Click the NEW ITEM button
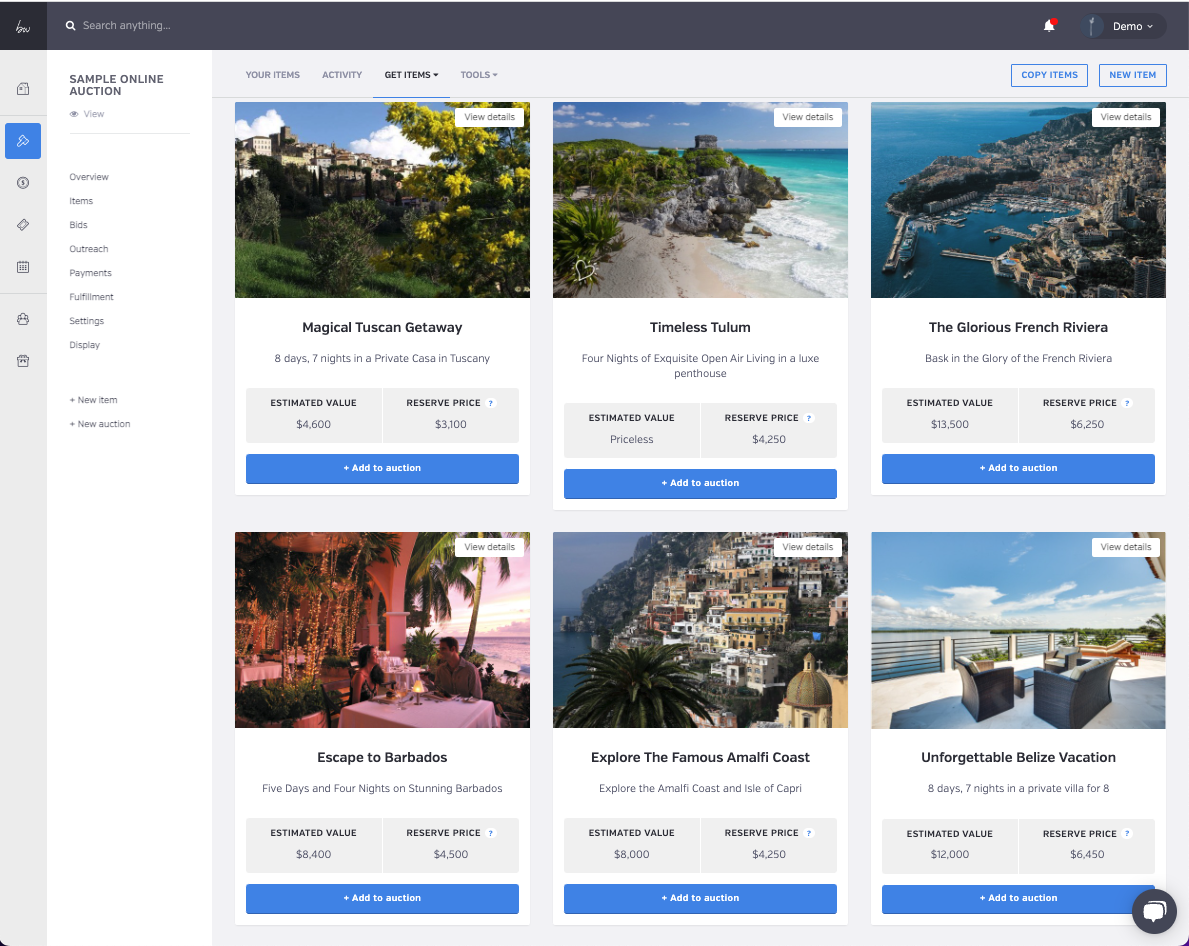The height and width of the screenshot is (946, 1189). click(x=1132, y=75)
